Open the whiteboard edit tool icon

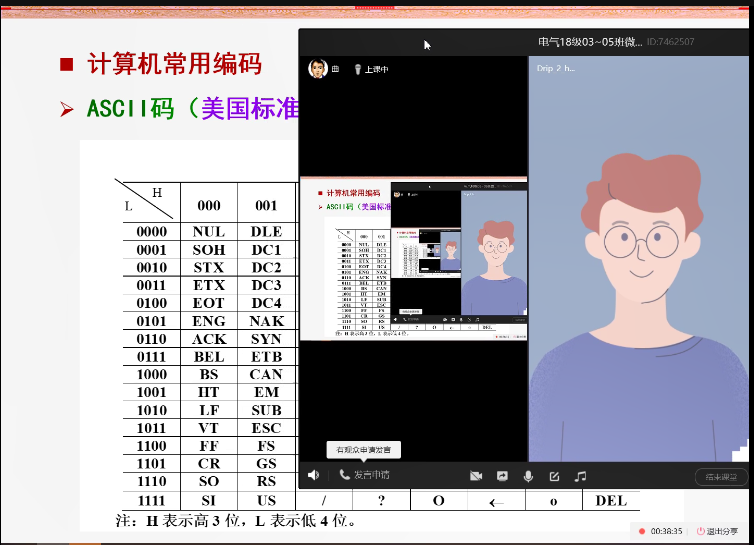(x=554, y=476)
